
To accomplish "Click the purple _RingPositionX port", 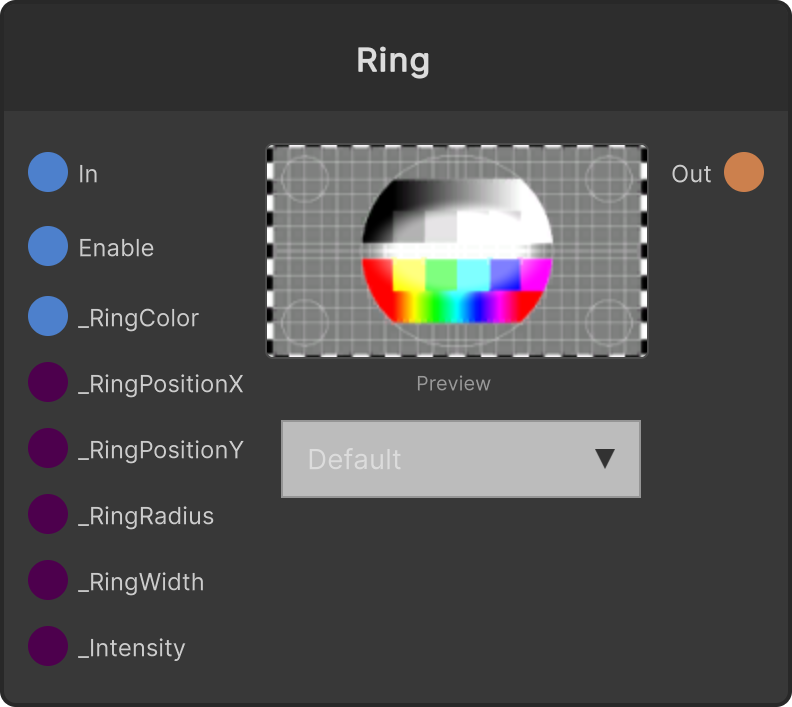I will pos(48,382).
